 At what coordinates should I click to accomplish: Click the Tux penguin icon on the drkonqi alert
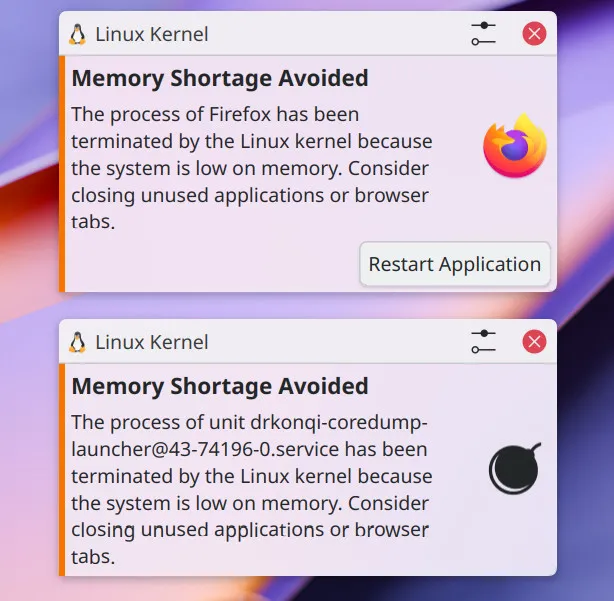(x=77, y=342)
